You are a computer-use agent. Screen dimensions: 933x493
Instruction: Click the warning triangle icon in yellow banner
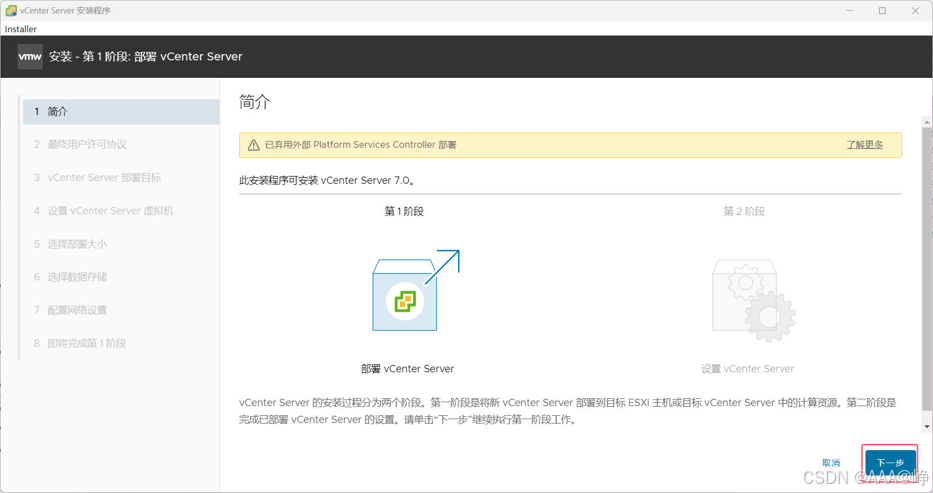254,145
